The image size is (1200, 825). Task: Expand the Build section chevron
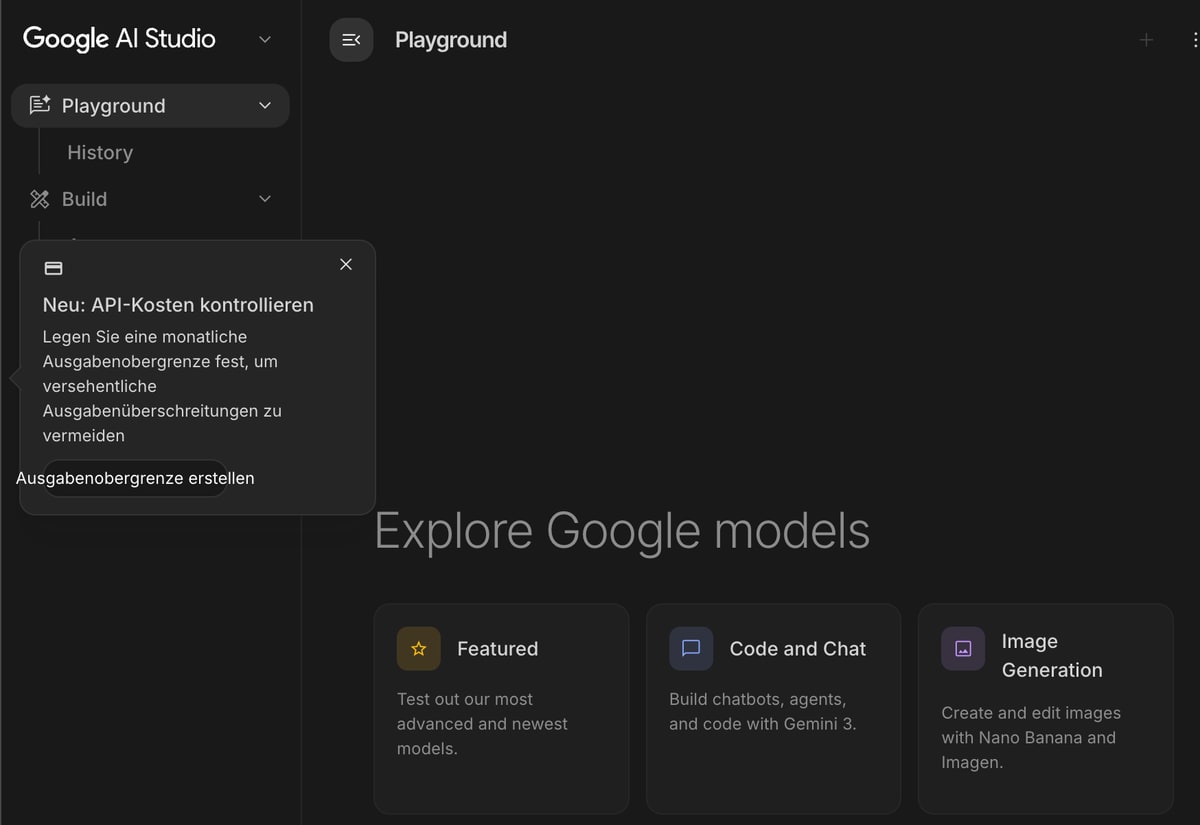(264, 199)
